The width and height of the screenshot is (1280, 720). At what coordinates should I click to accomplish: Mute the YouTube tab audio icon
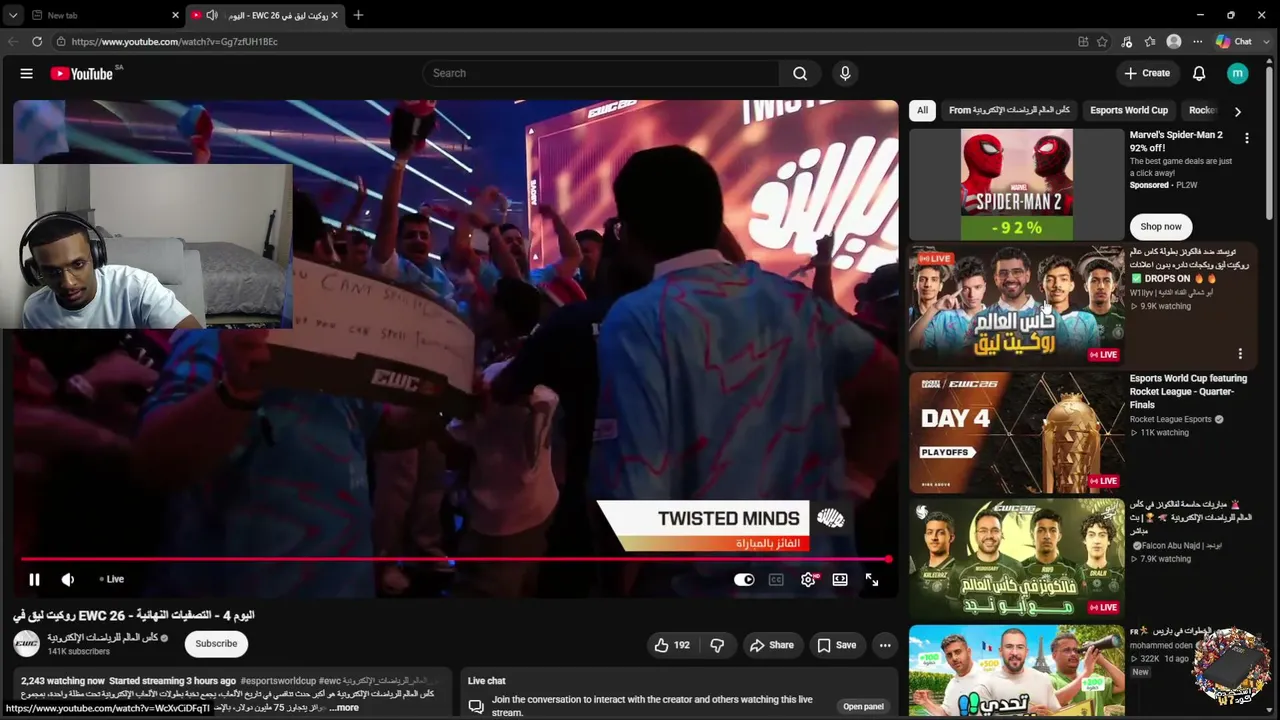212,15
